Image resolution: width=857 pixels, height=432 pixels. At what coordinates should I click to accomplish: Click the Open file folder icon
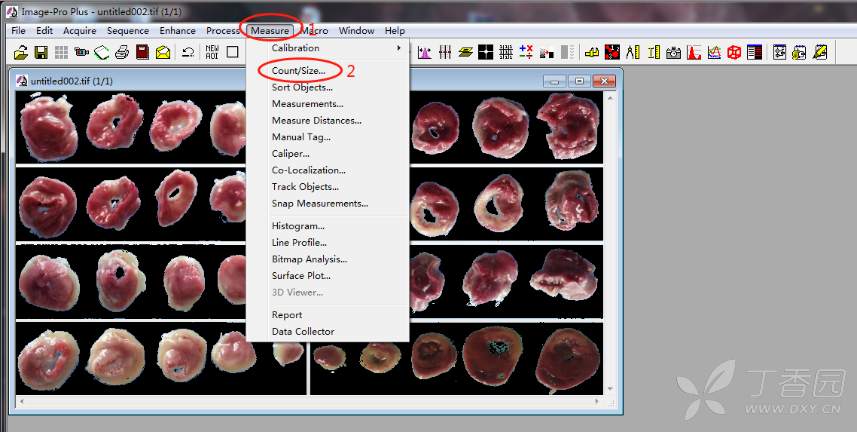[20, 52]
